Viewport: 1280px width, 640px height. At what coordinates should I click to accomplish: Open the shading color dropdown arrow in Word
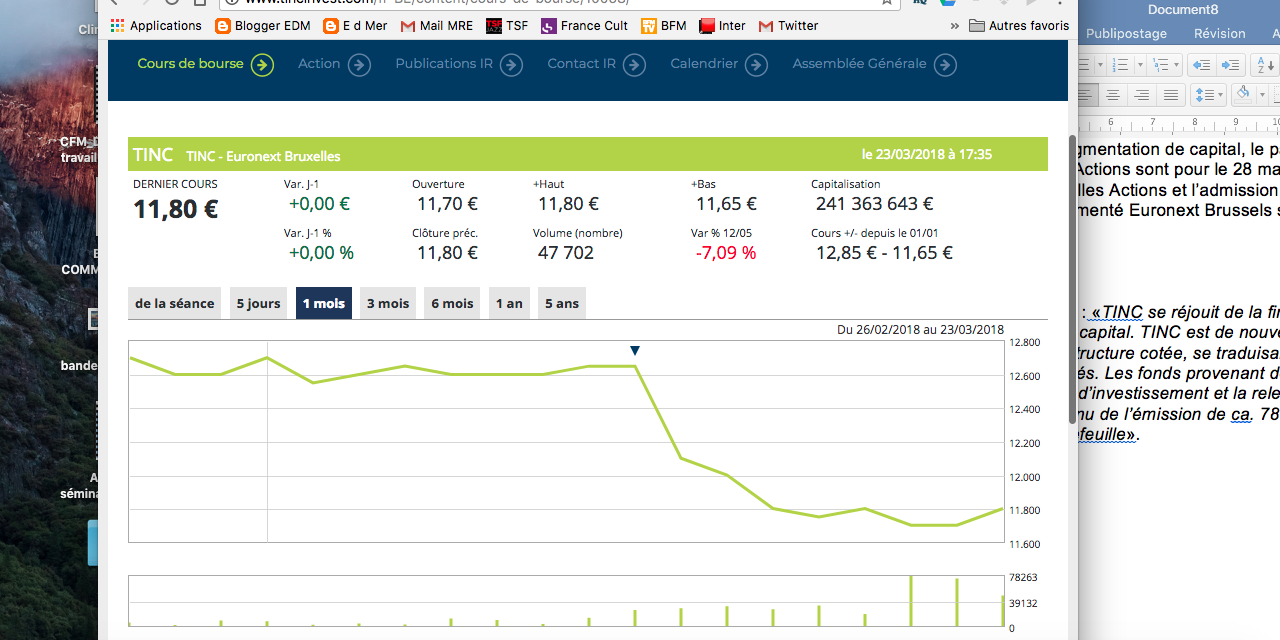1262,95
